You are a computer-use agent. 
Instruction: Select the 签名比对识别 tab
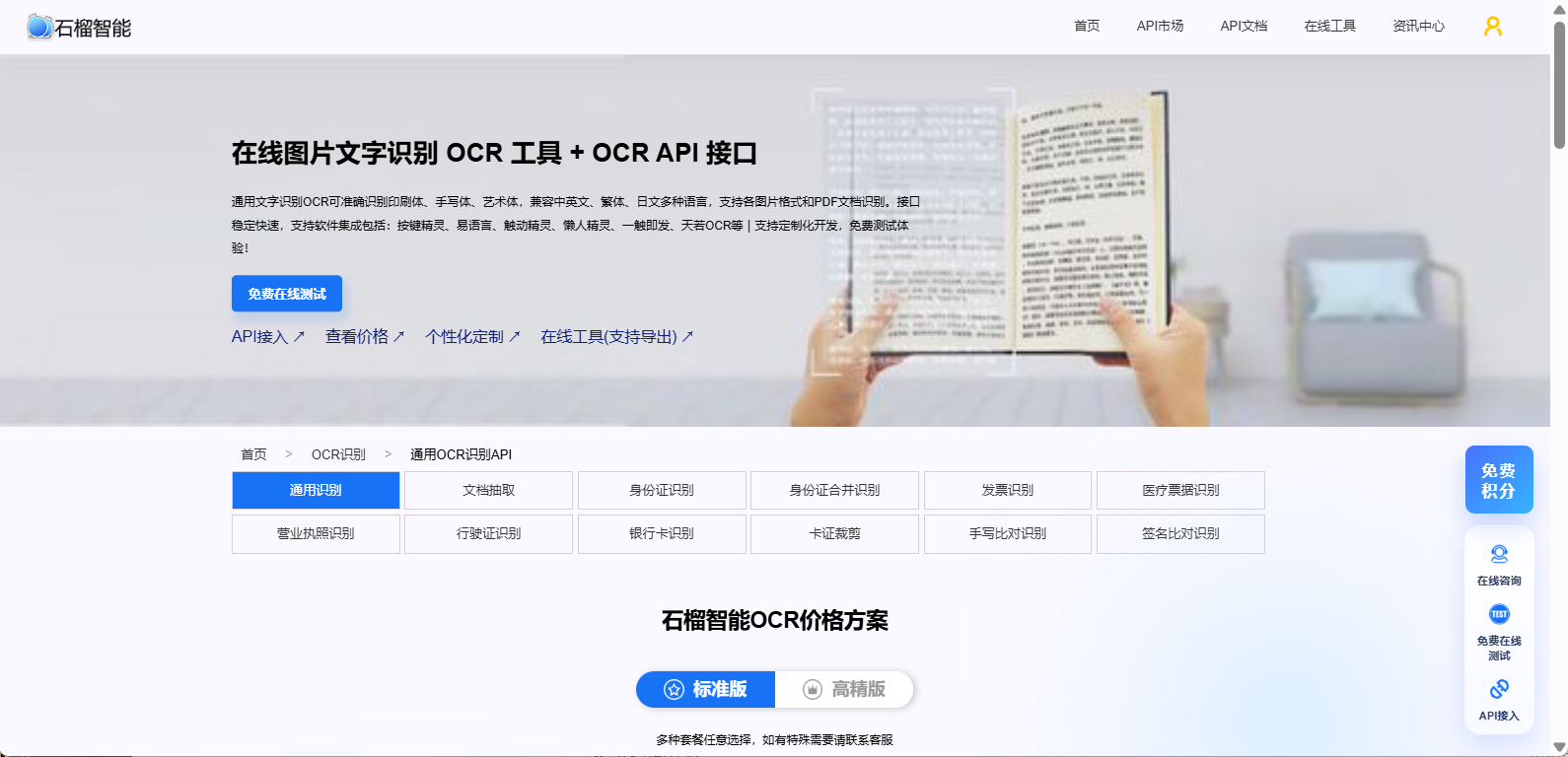coord(1180,534)
